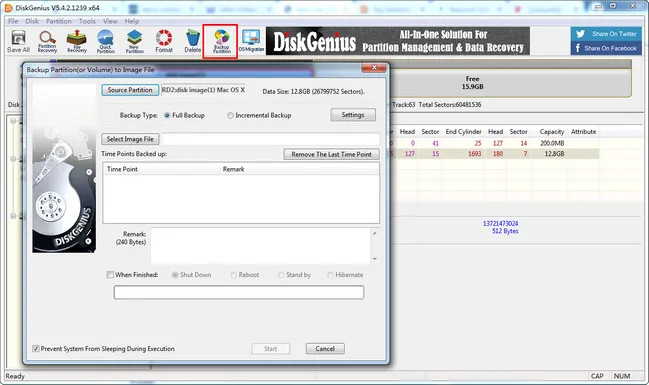This screenshot has height=385, width=649.
Task: Click the Source Partition button
Action: point(130,90)
